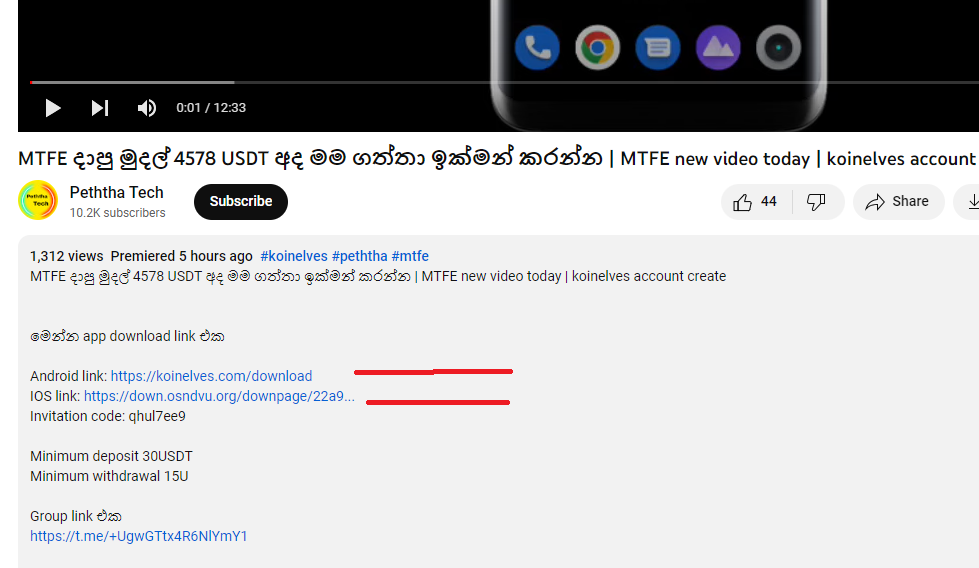Click the Group link එක label

point(76,516)
